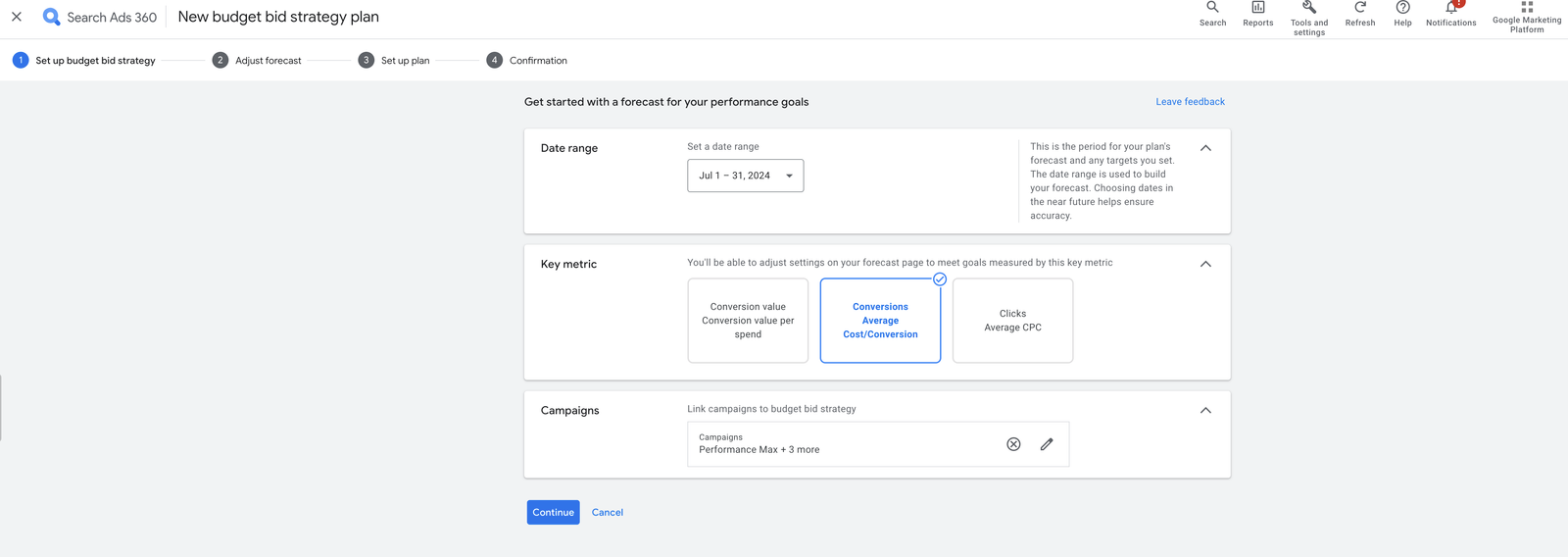The height and width of the screenshot is (557, 1568).
Task: Collapse the Key metric section
Action: click(1205, 264)
